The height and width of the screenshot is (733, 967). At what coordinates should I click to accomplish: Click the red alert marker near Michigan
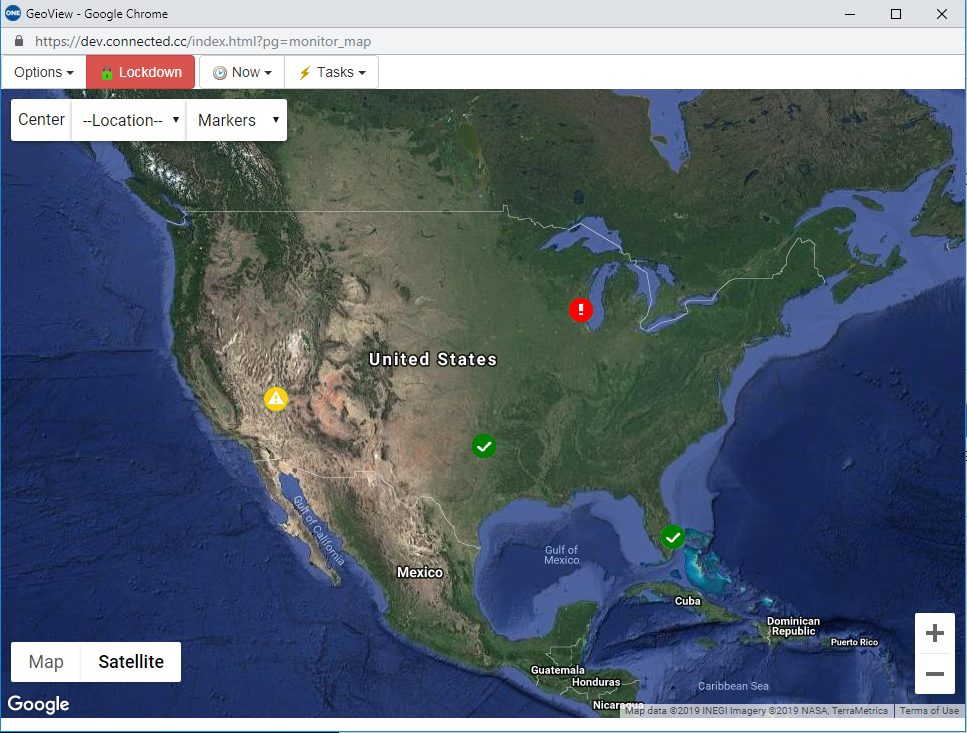[x=581, y=310]
